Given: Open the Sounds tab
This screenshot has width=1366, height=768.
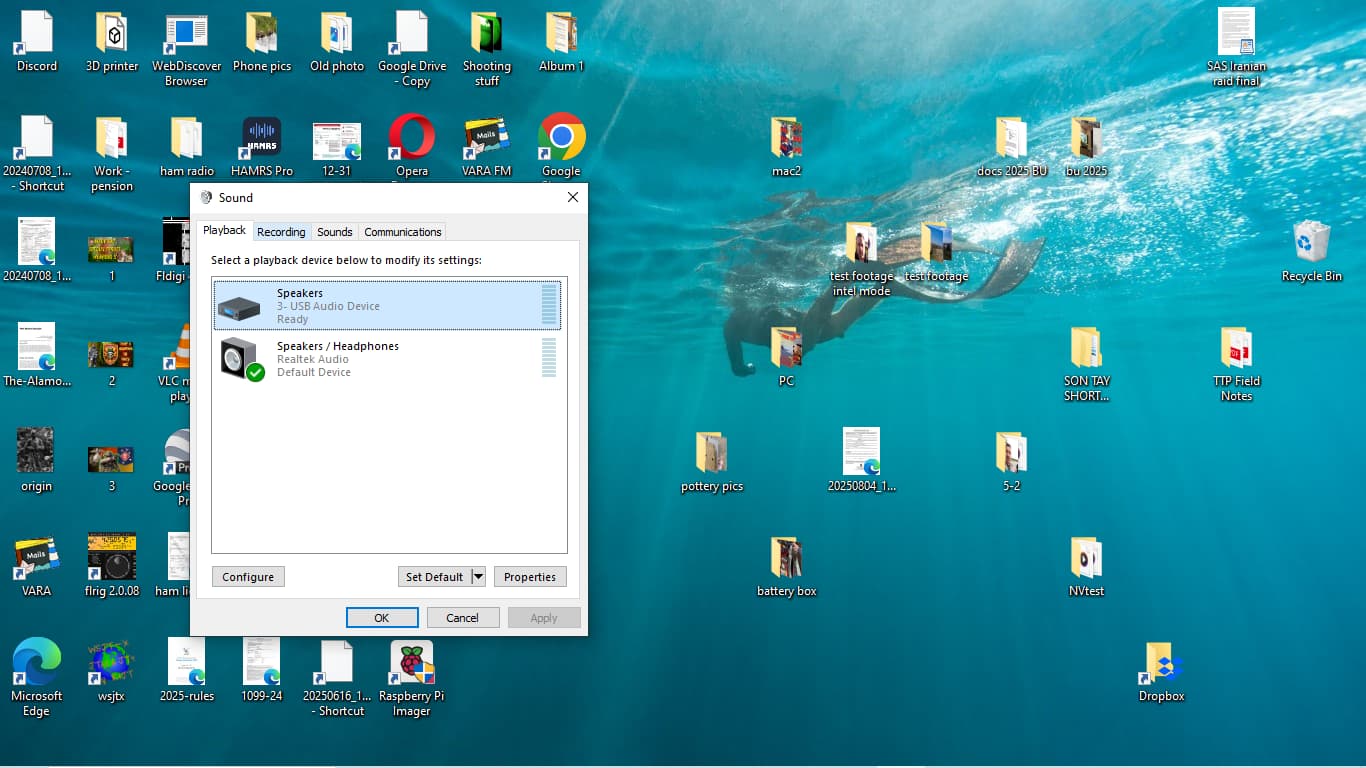Looking at the screenshot, I should 334,232.
